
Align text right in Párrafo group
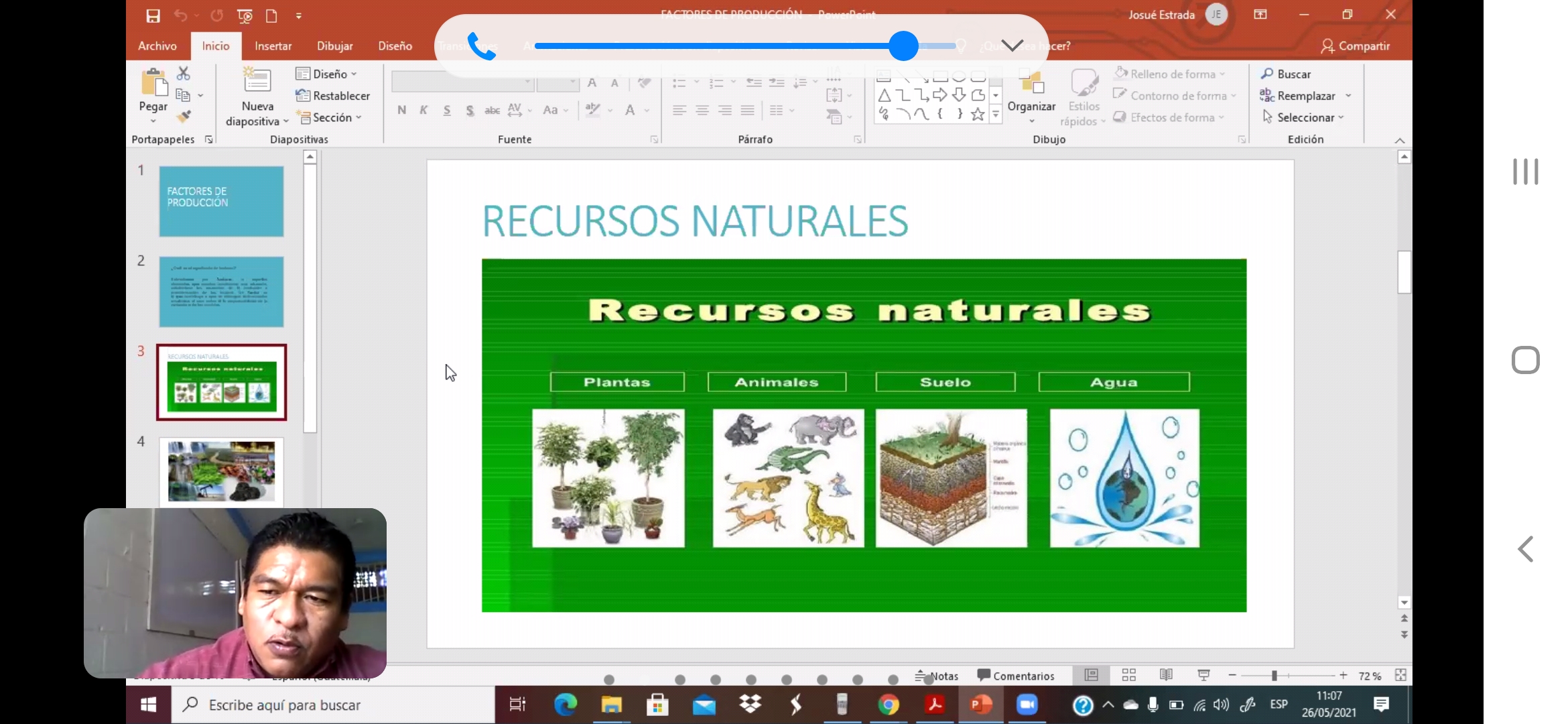725,110
